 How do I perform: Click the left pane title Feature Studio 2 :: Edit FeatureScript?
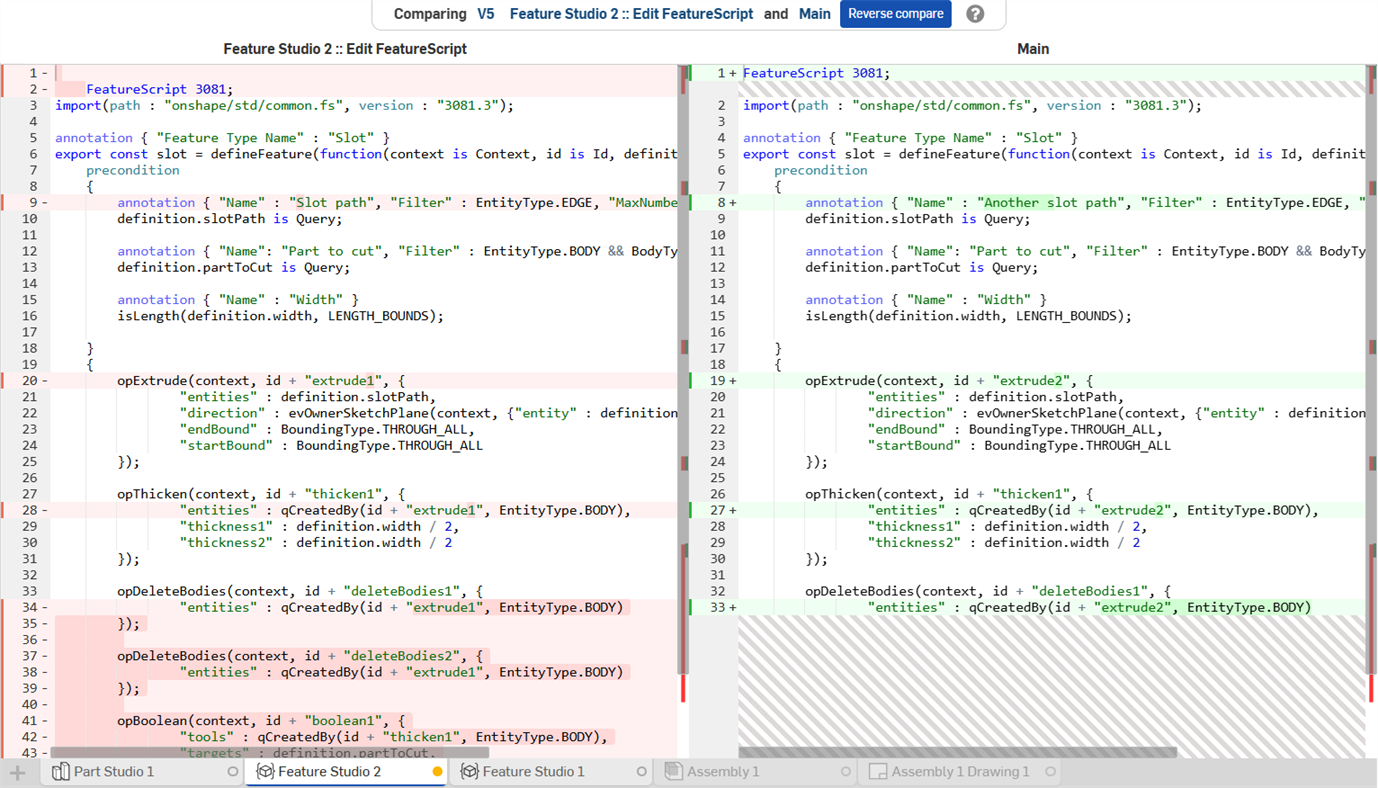click(x=345, y=49)
